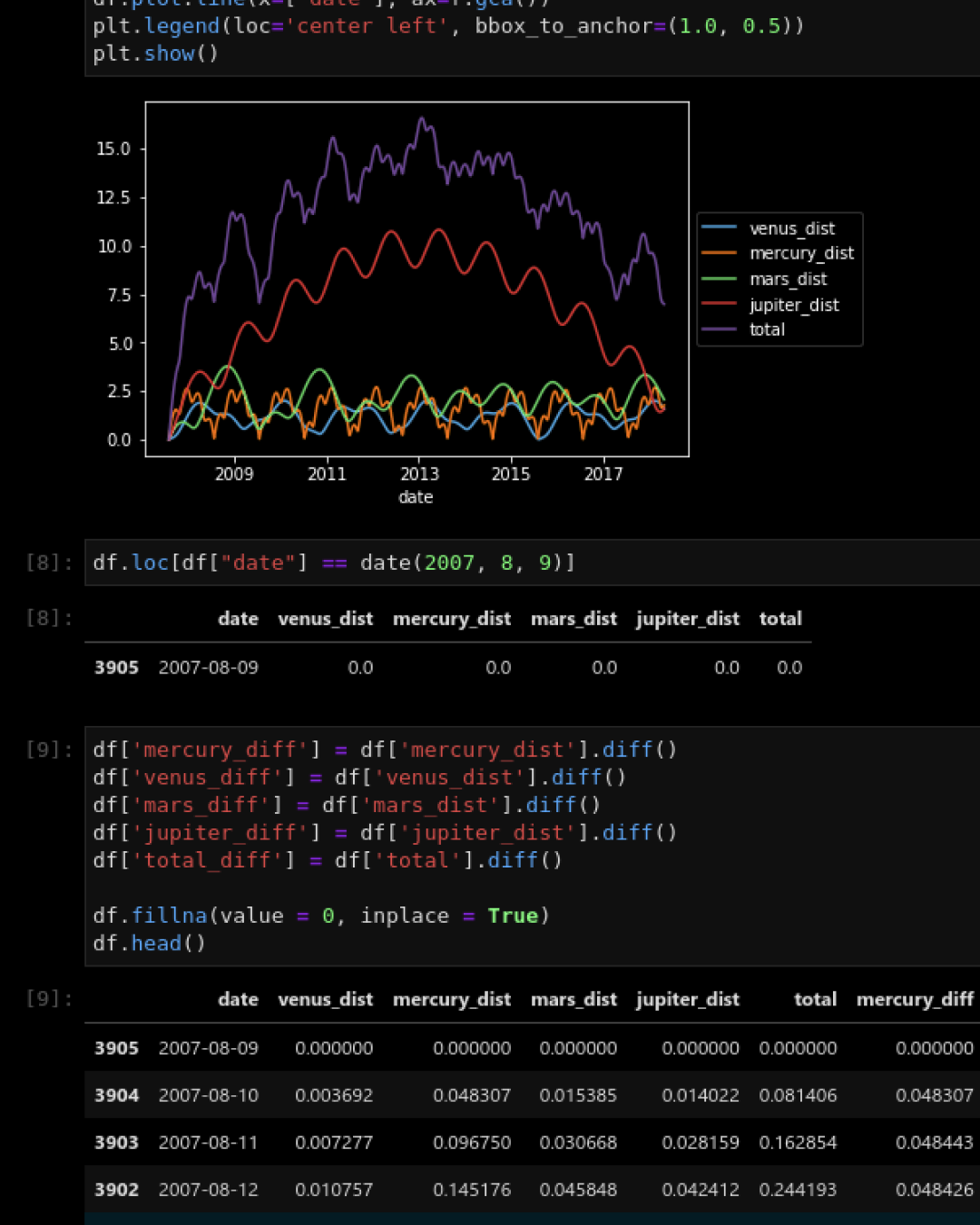This screenshot has width=980, height=1225.
Task: Select the purple total legend entry
Action: [x=766, y=329]
